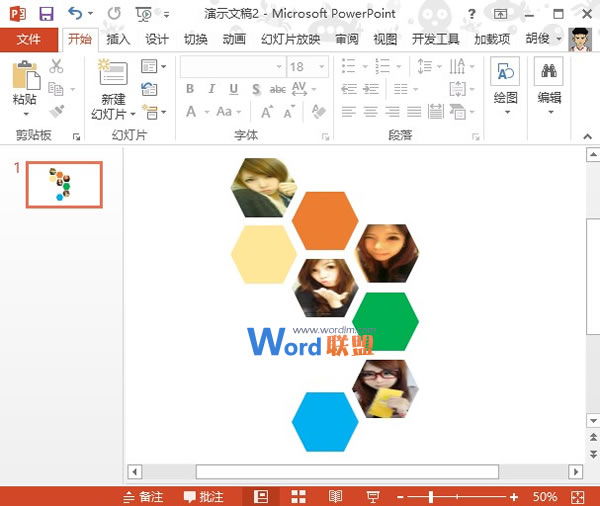Screen dimensions: 600x506
Task: Save the presentation with the floppy disk icon
Action: coord(46,14)
